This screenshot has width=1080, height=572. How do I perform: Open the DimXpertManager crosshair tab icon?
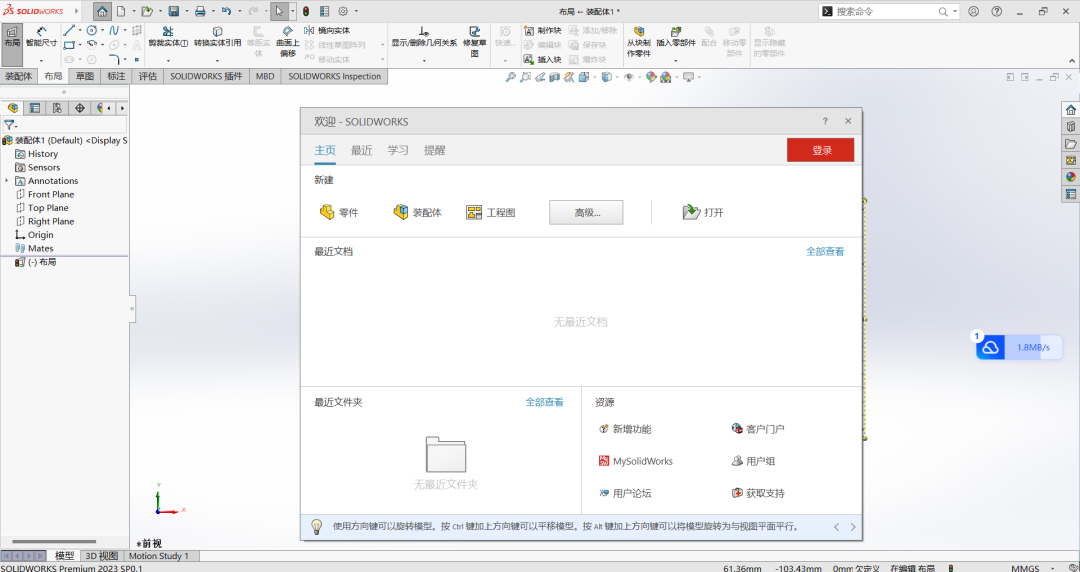coord(80,108)
